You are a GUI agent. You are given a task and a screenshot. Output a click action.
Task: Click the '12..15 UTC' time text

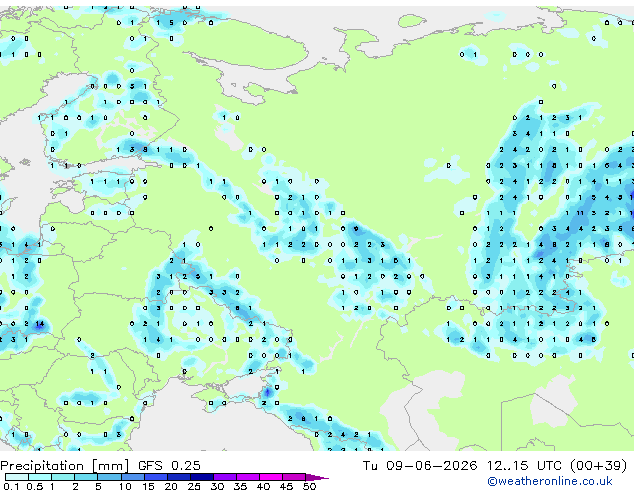tap(524, 466)
